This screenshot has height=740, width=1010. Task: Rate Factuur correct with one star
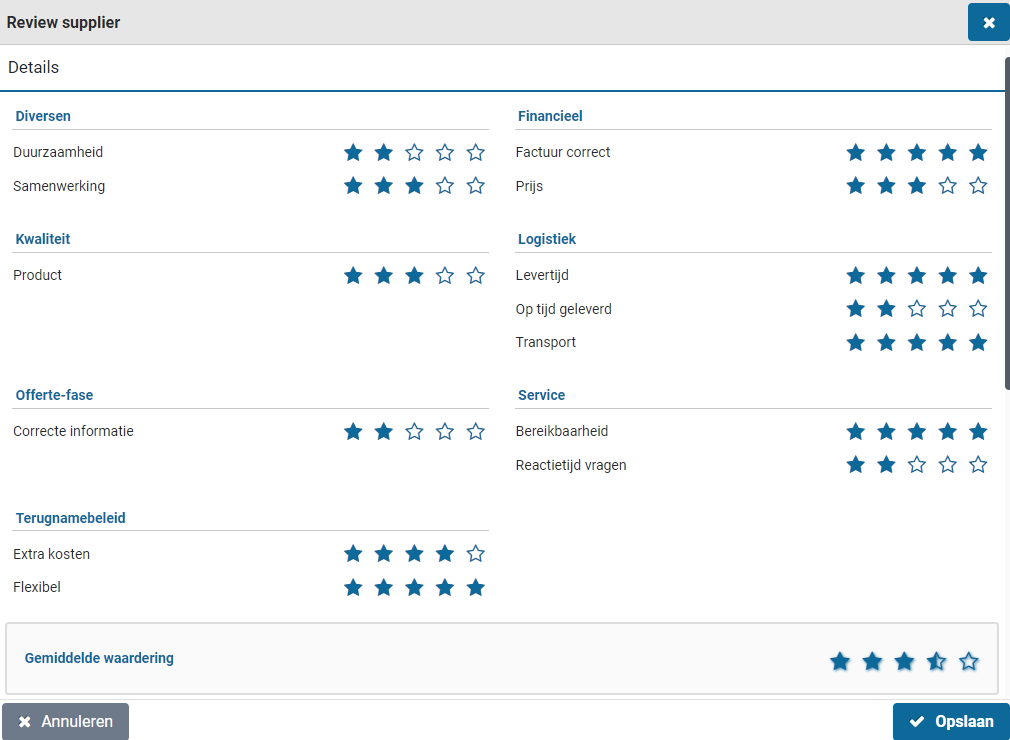pos(856,153)
